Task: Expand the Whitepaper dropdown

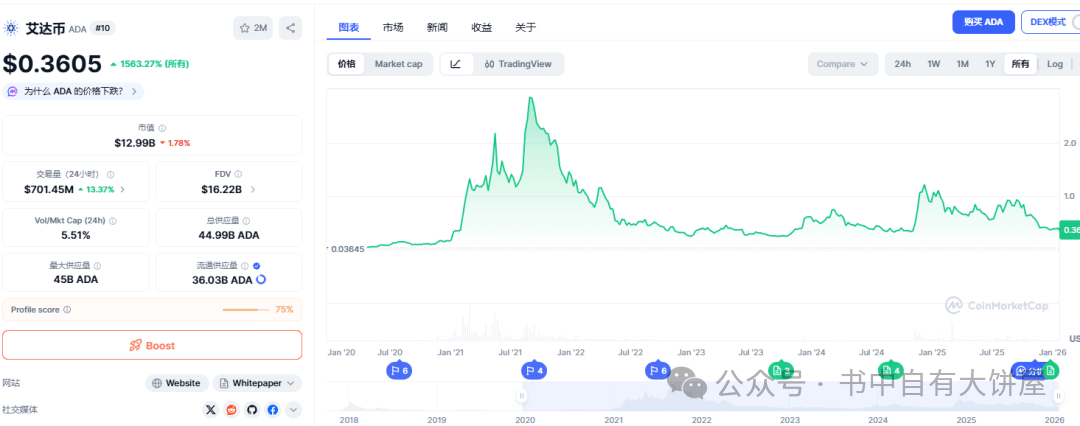Action: click(257, 383)
